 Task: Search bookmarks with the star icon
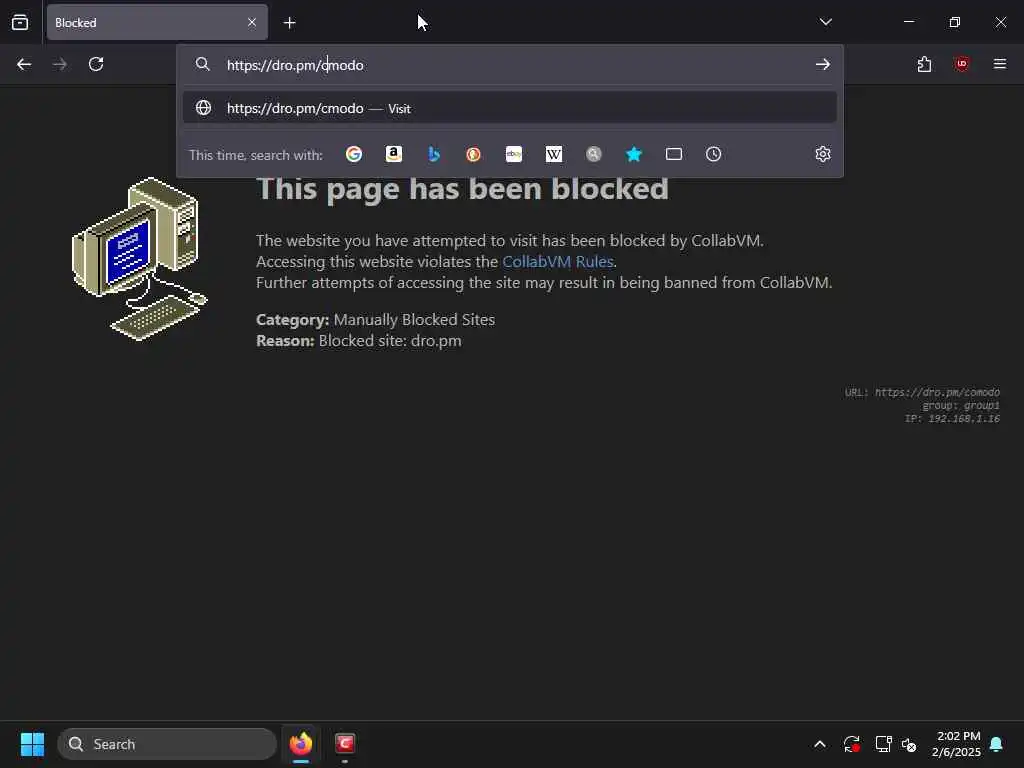click(x=634, y=154)
